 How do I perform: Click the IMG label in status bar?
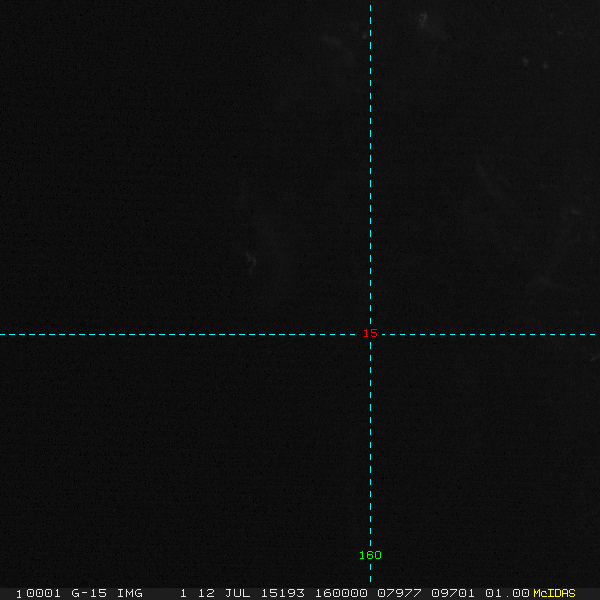(x=129, y=593)
